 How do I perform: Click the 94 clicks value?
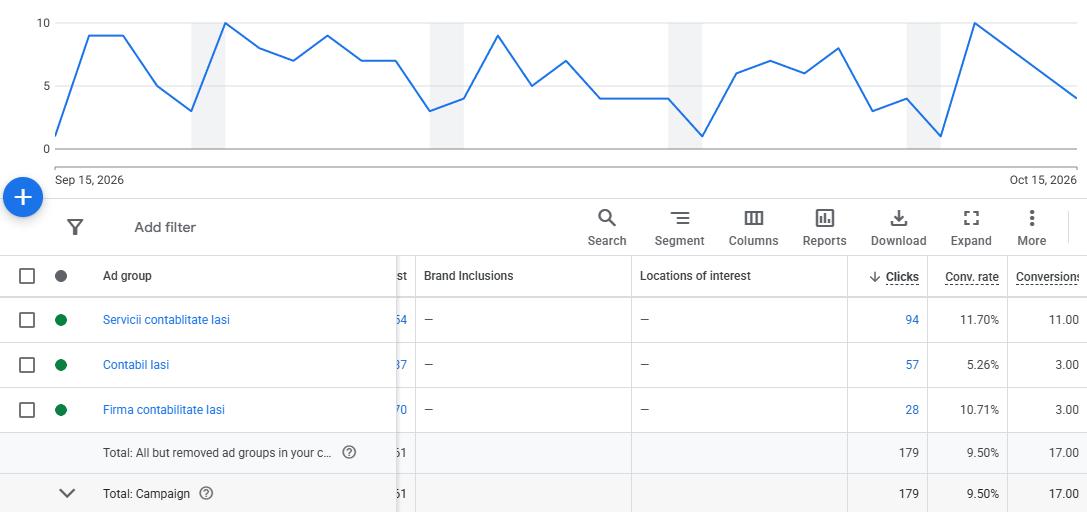pyautogui.click(x=912, y=319)
